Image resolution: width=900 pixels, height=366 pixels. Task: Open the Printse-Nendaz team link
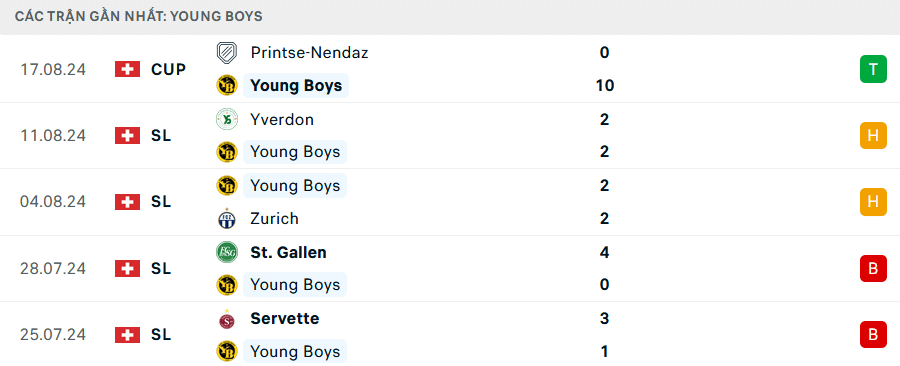pyautogui.click(x=309, y=53)
